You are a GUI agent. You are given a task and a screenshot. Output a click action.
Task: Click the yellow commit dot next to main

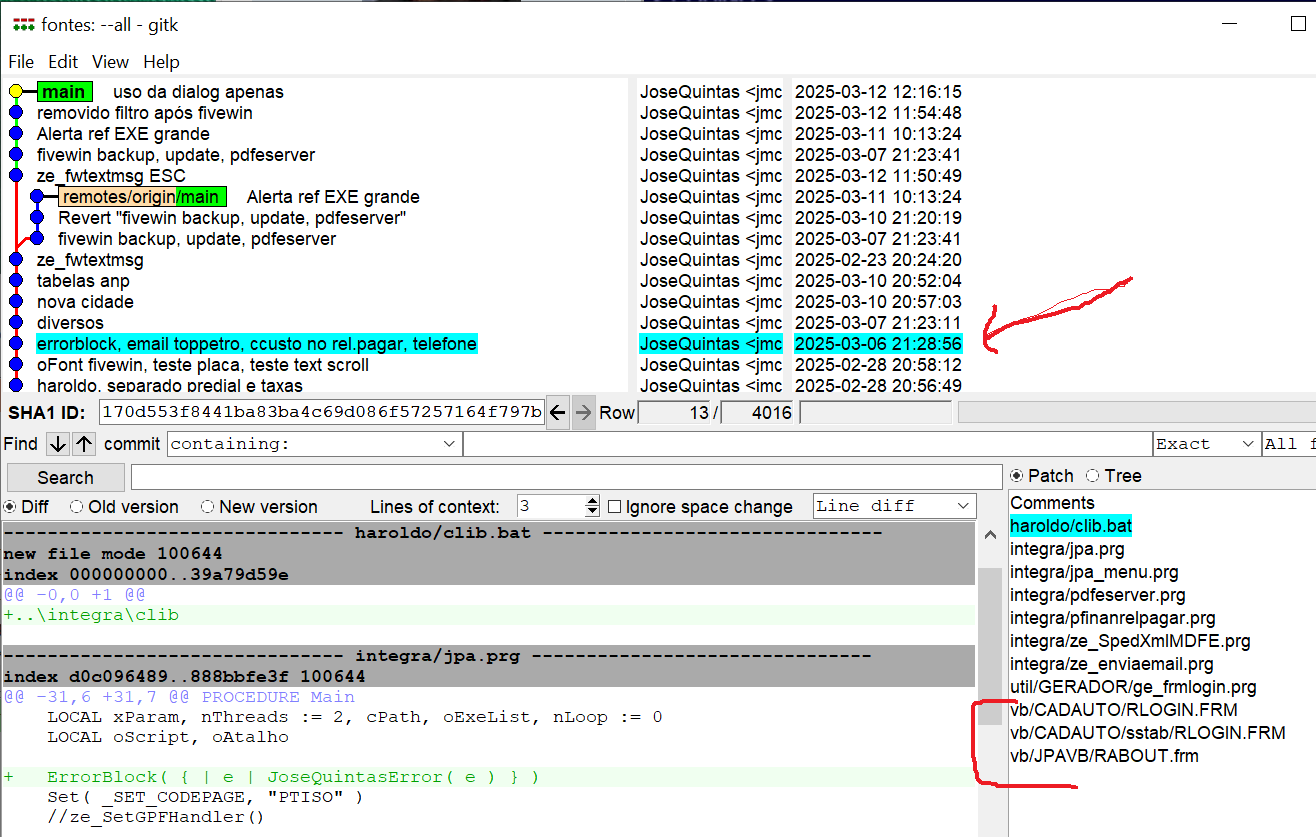click(16, 92)
